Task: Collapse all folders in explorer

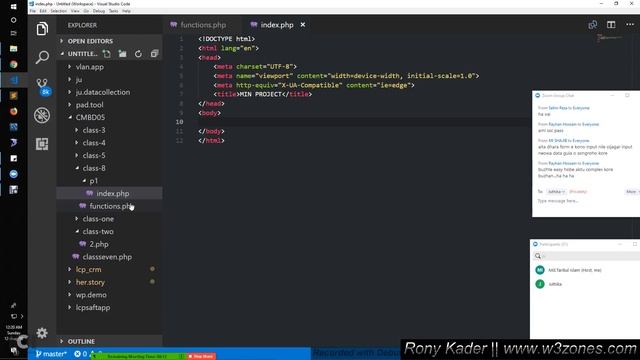Action: (154, 53)
